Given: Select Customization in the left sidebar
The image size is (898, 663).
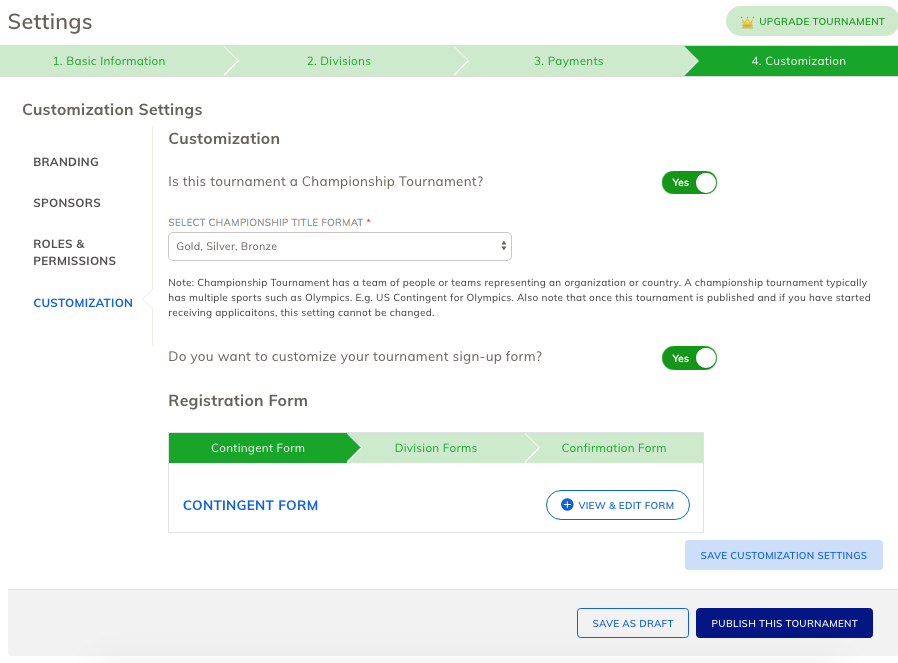Looking at the screenshot, I should [x=83, y=303].
